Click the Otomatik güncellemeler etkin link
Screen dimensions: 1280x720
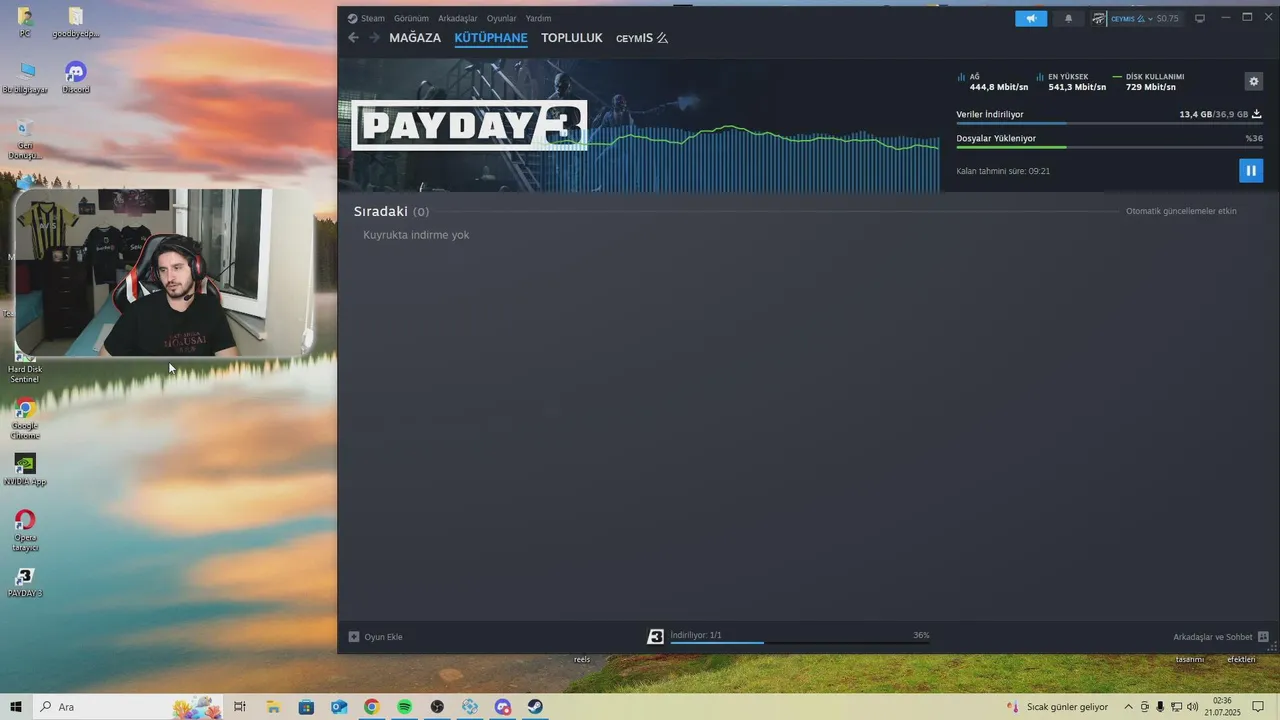coord(1181,211)
